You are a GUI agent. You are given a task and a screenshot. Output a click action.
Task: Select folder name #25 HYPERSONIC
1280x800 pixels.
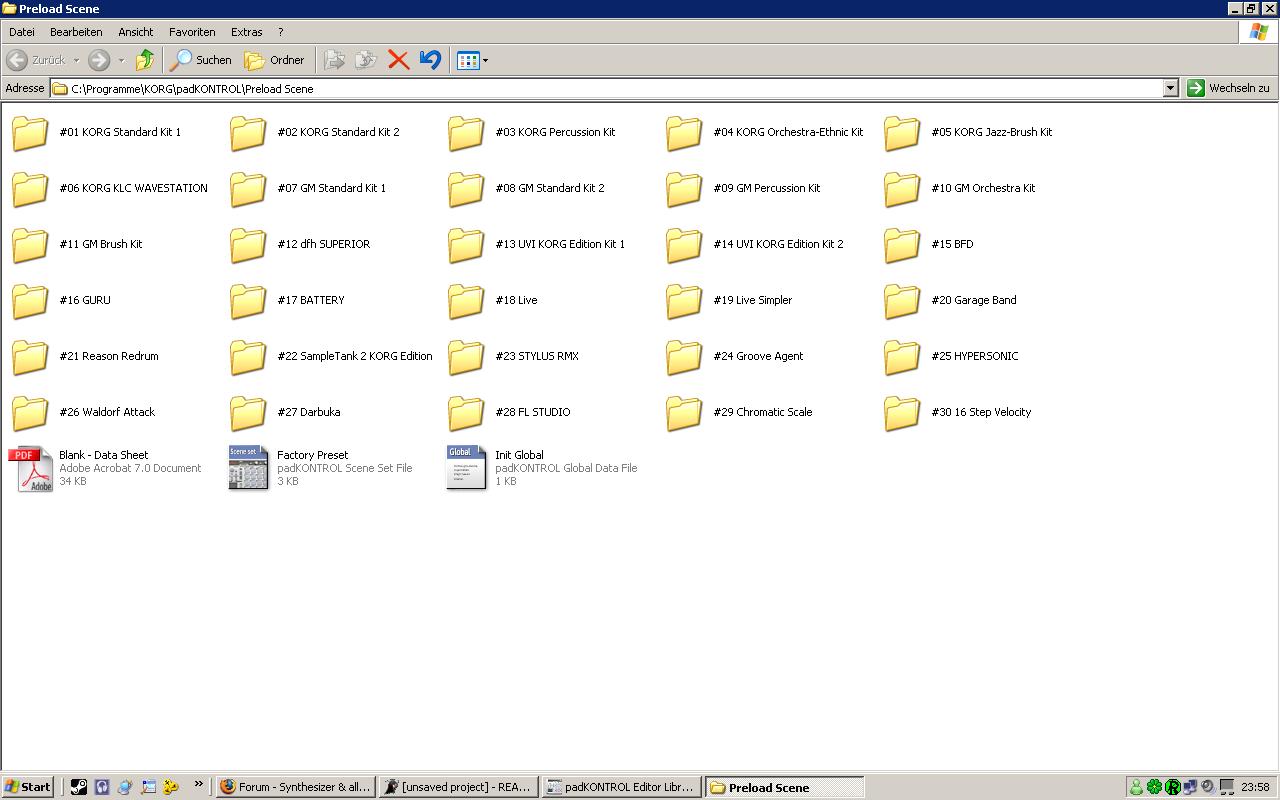(975, 356)
